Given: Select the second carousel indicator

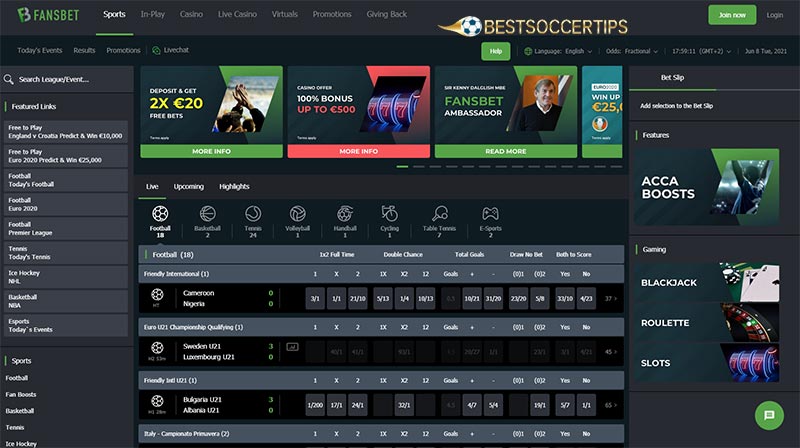Looking at the screenshot, I should pyautogui.click(x=419, y=166).
